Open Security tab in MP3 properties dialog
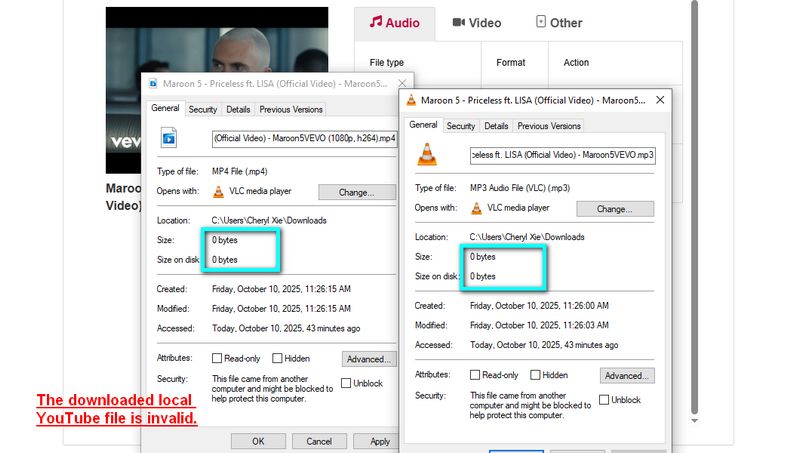The image size is (800, 453). [x=461, y=126]
